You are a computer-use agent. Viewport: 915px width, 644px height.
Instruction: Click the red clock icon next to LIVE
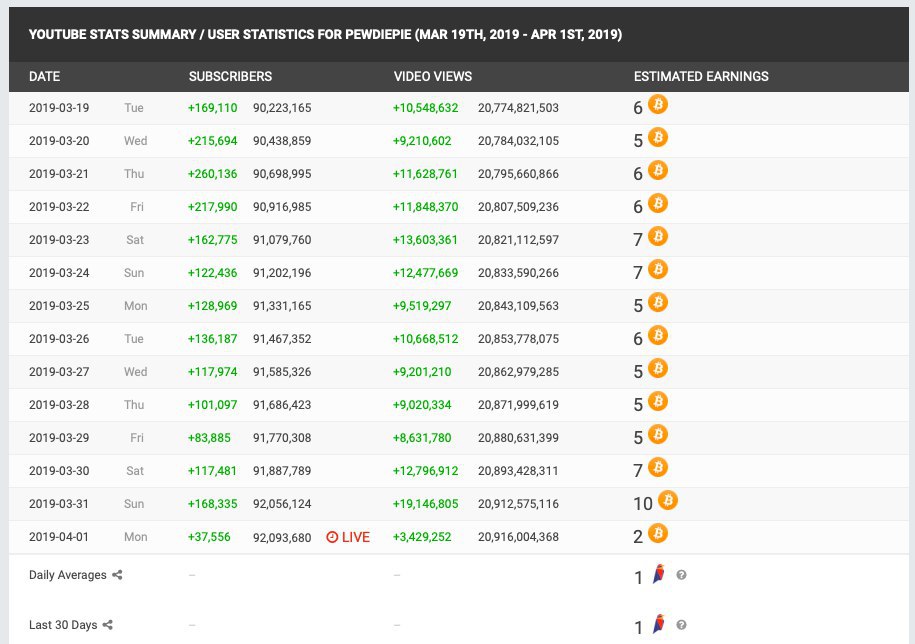pyautogui.click(x=332, y=537)
